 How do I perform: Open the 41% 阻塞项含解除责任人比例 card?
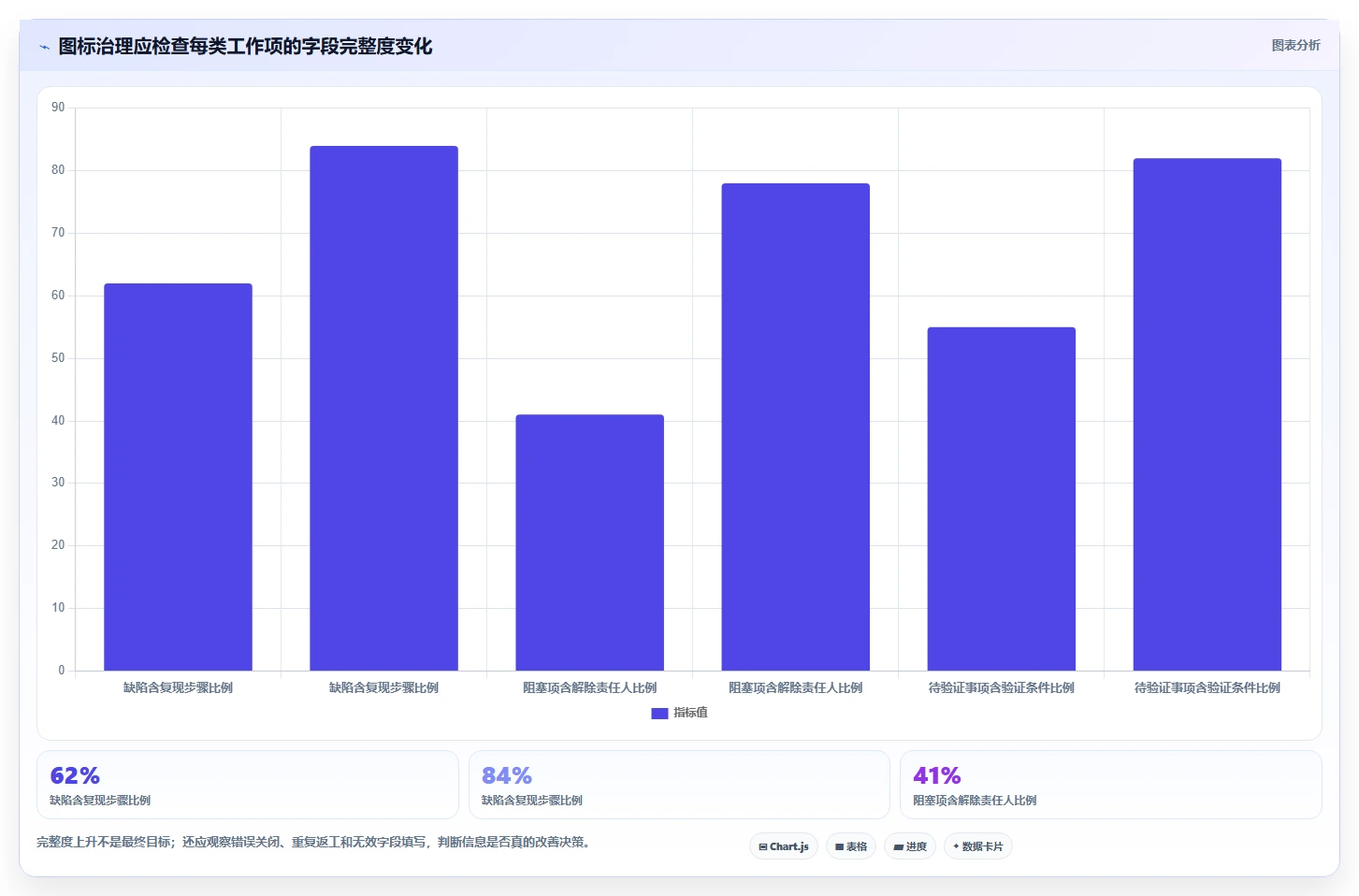1111,785
